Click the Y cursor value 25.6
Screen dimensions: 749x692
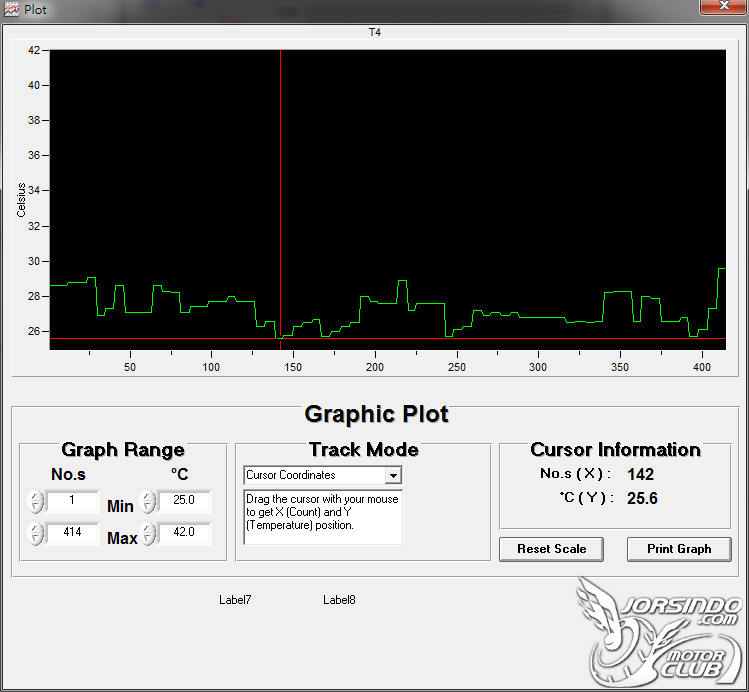click(x=642, y=499)
